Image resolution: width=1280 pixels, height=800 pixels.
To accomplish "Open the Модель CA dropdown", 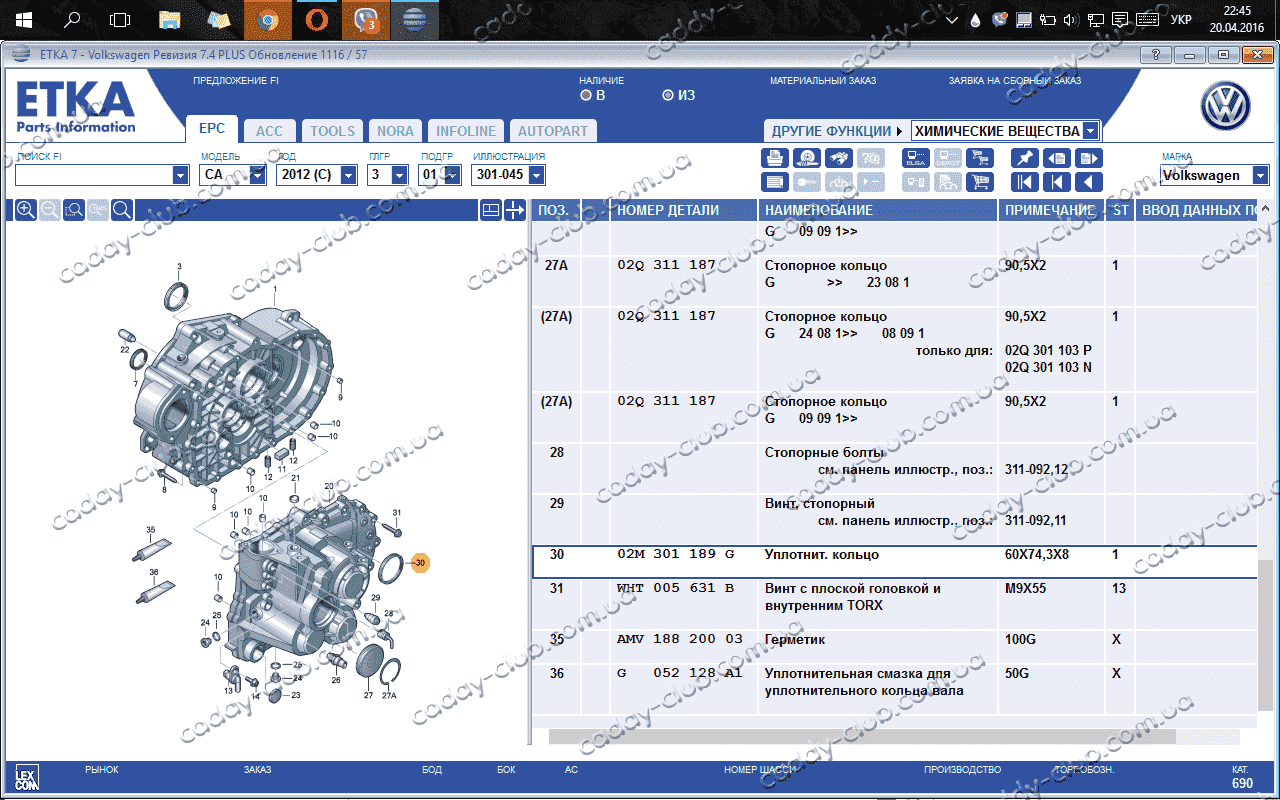I will pyautogui.click(x=257, y=175).
